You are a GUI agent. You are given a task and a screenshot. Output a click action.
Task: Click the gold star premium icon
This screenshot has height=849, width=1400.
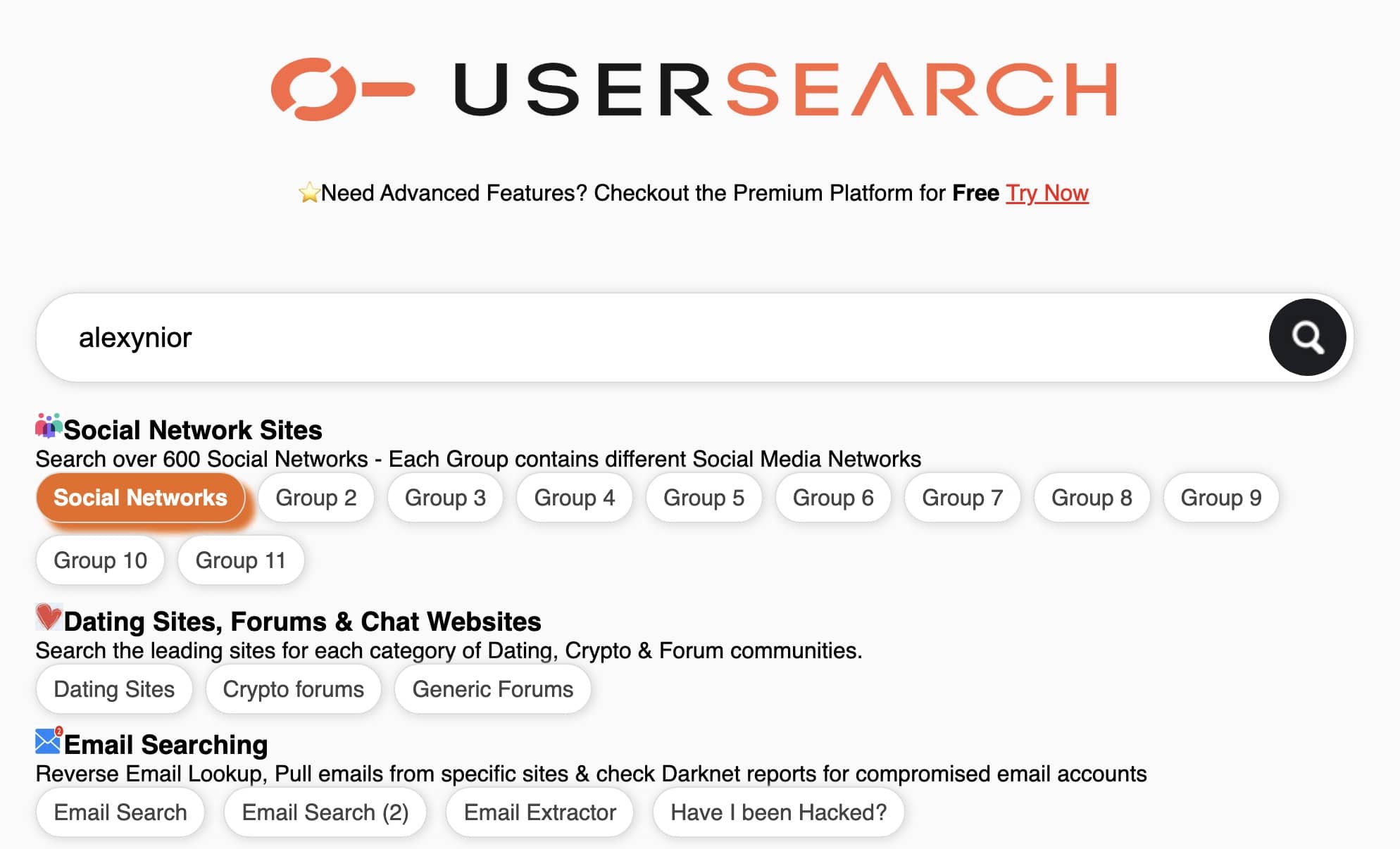(x=308, y=192)
